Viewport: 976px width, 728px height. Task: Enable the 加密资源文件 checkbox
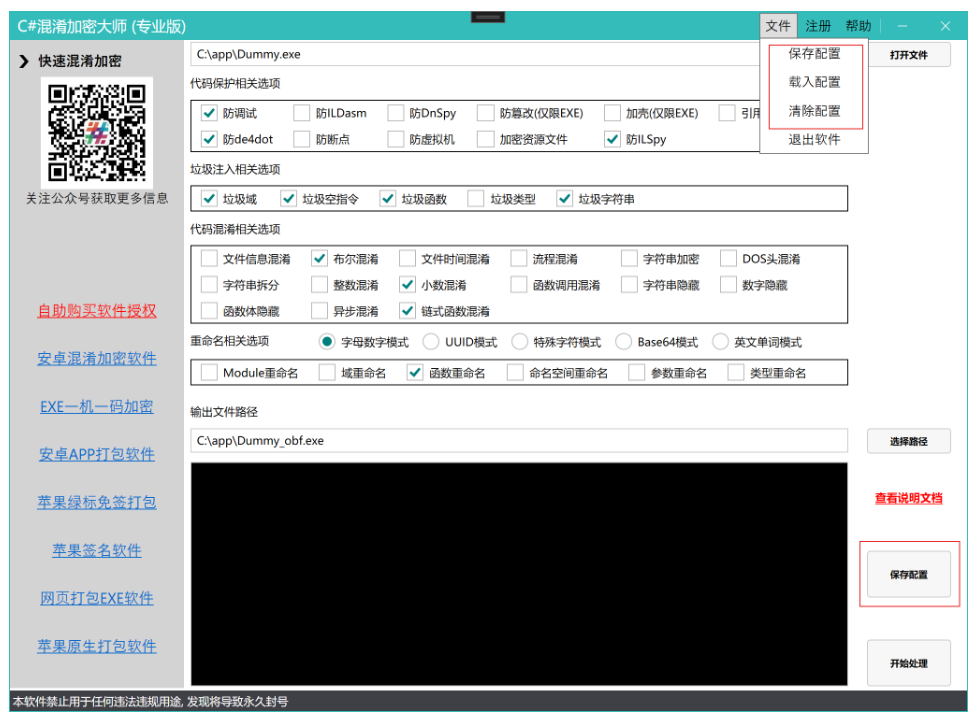pos(486,139)
